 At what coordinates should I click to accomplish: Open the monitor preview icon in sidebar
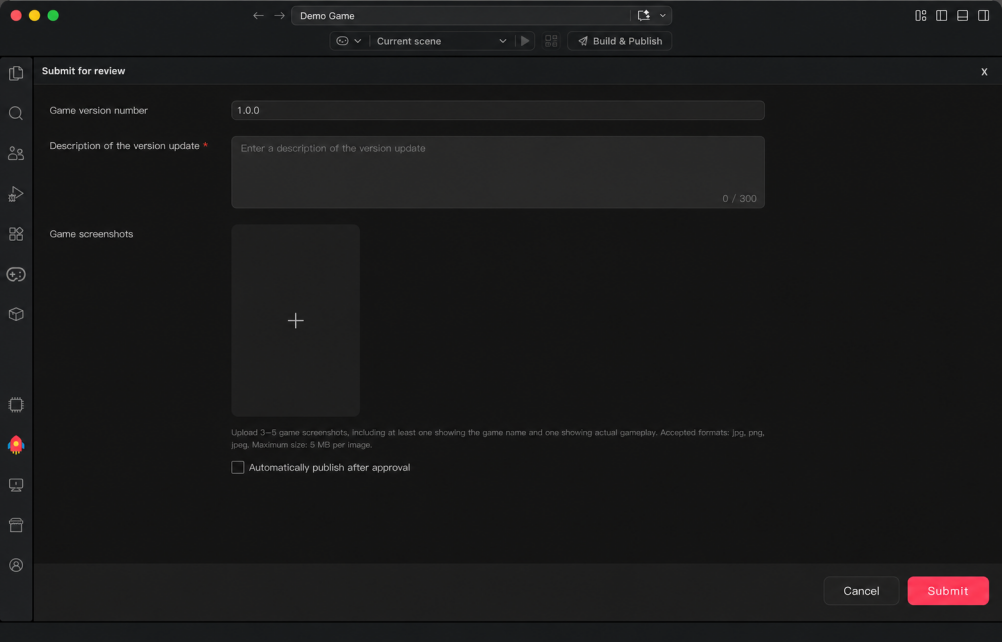pos(16,485)
